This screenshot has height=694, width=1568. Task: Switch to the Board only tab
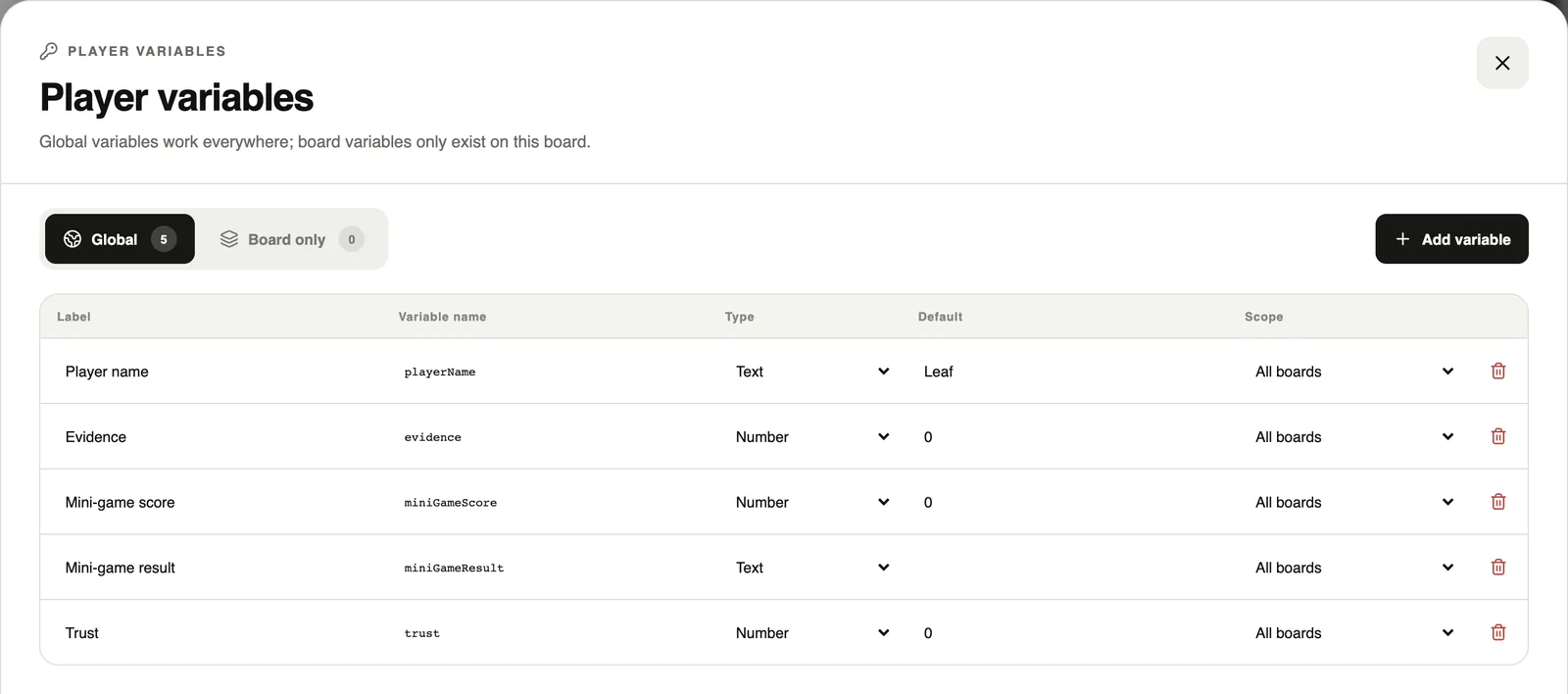tap(291, 239)
